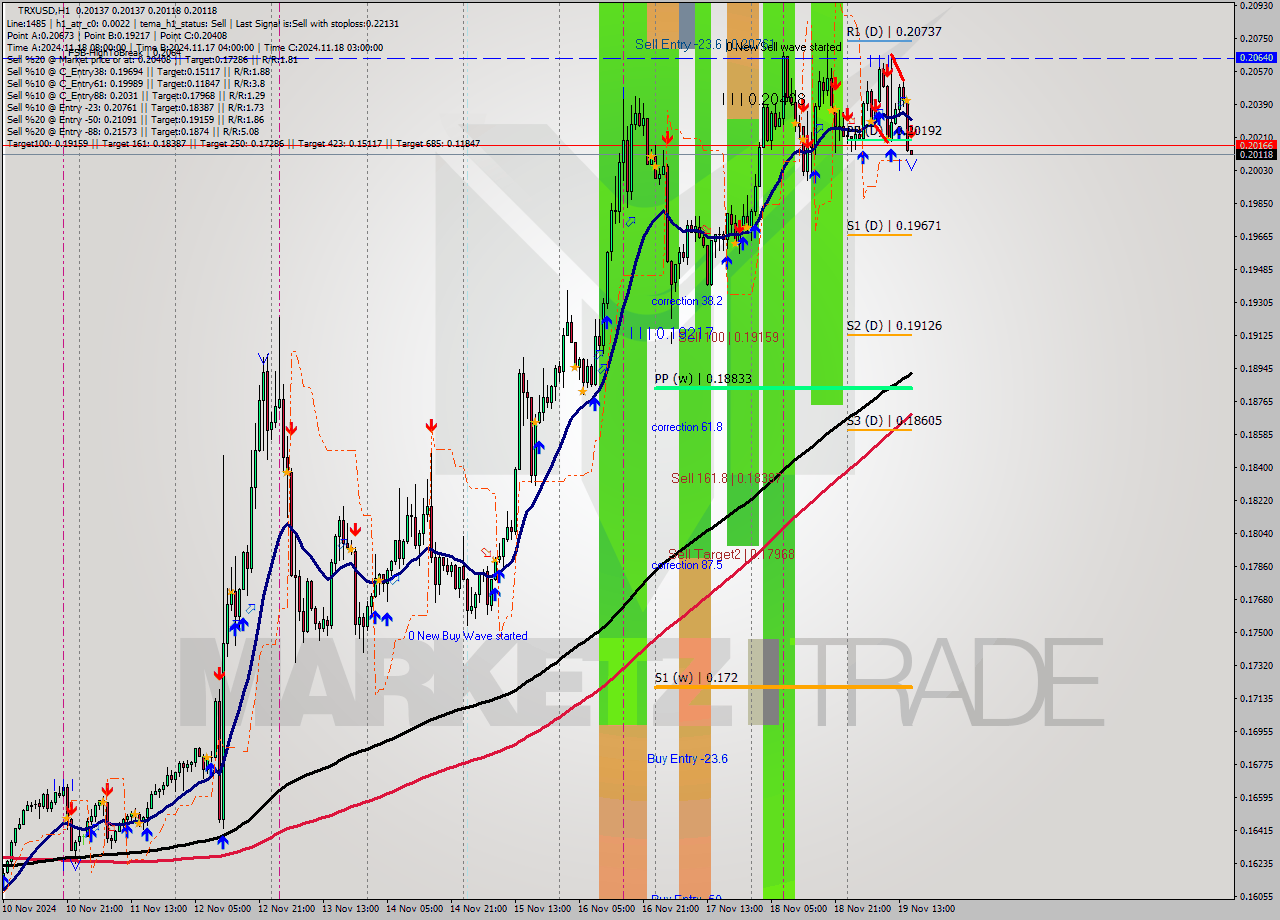
Task: Click the '18 Nov 05:00' time axis label
Action: 799,909
